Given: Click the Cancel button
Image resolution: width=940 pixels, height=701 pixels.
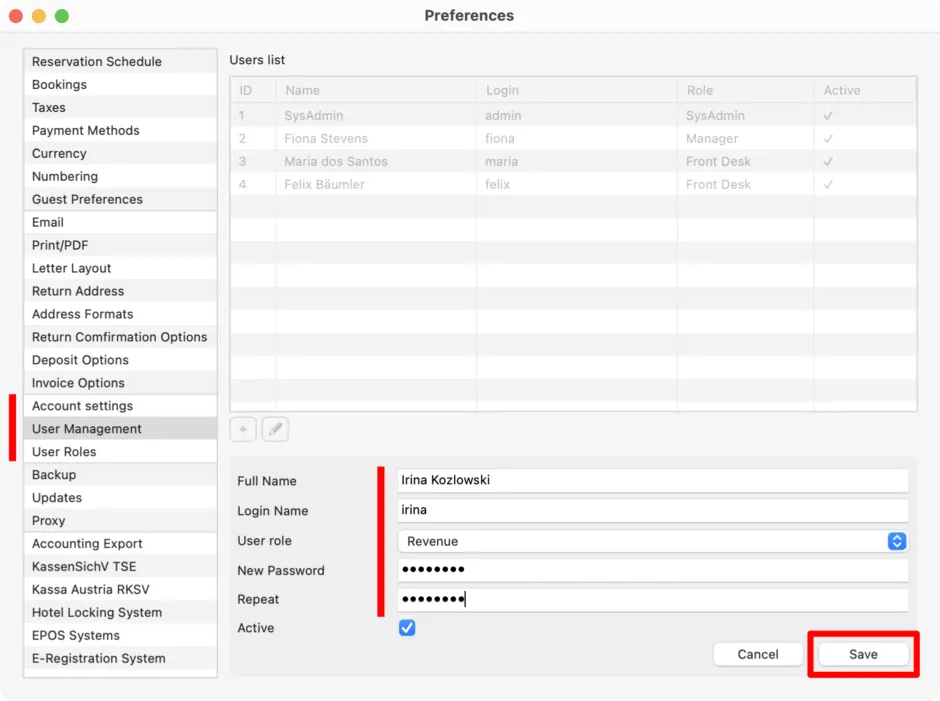Looking at the screenshot, I should coord(758,654).
